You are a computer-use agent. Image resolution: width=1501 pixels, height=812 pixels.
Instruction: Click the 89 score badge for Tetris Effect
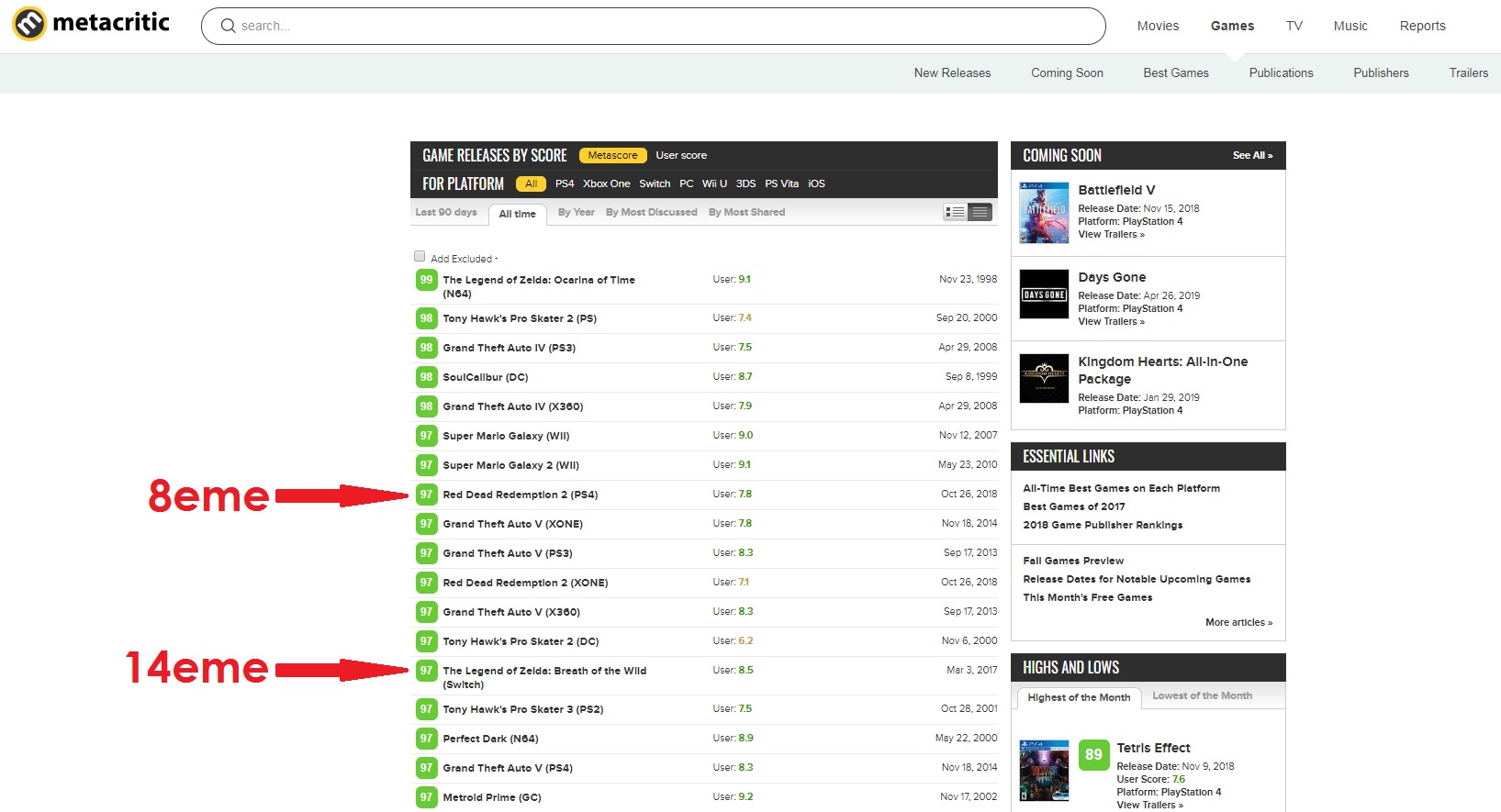1093,755
